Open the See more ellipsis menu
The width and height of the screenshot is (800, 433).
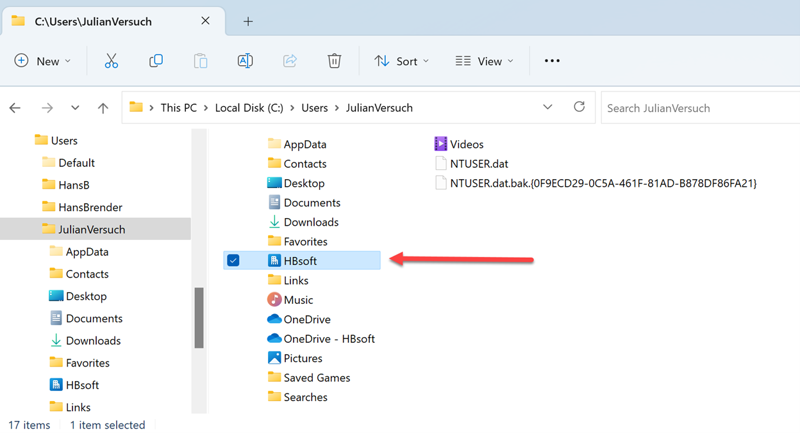[x=552, y=61]
